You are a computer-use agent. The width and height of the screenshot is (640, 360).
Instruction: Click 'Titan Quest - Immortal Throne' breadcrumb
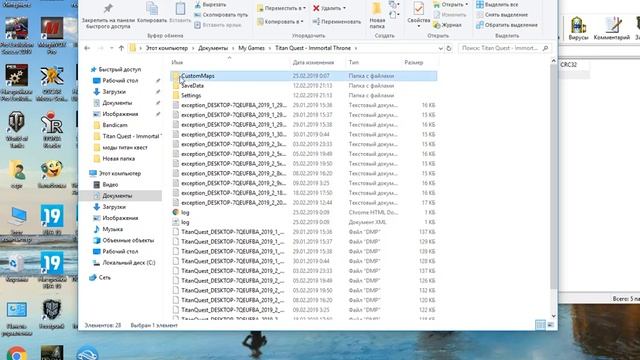coord(313,48)
